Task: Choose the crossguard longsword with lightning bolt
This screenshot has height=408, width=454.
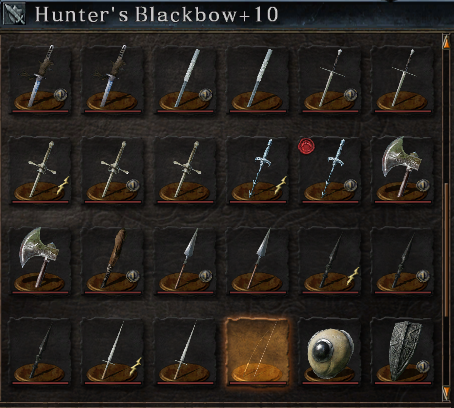Action: click(x=40, y=170)
